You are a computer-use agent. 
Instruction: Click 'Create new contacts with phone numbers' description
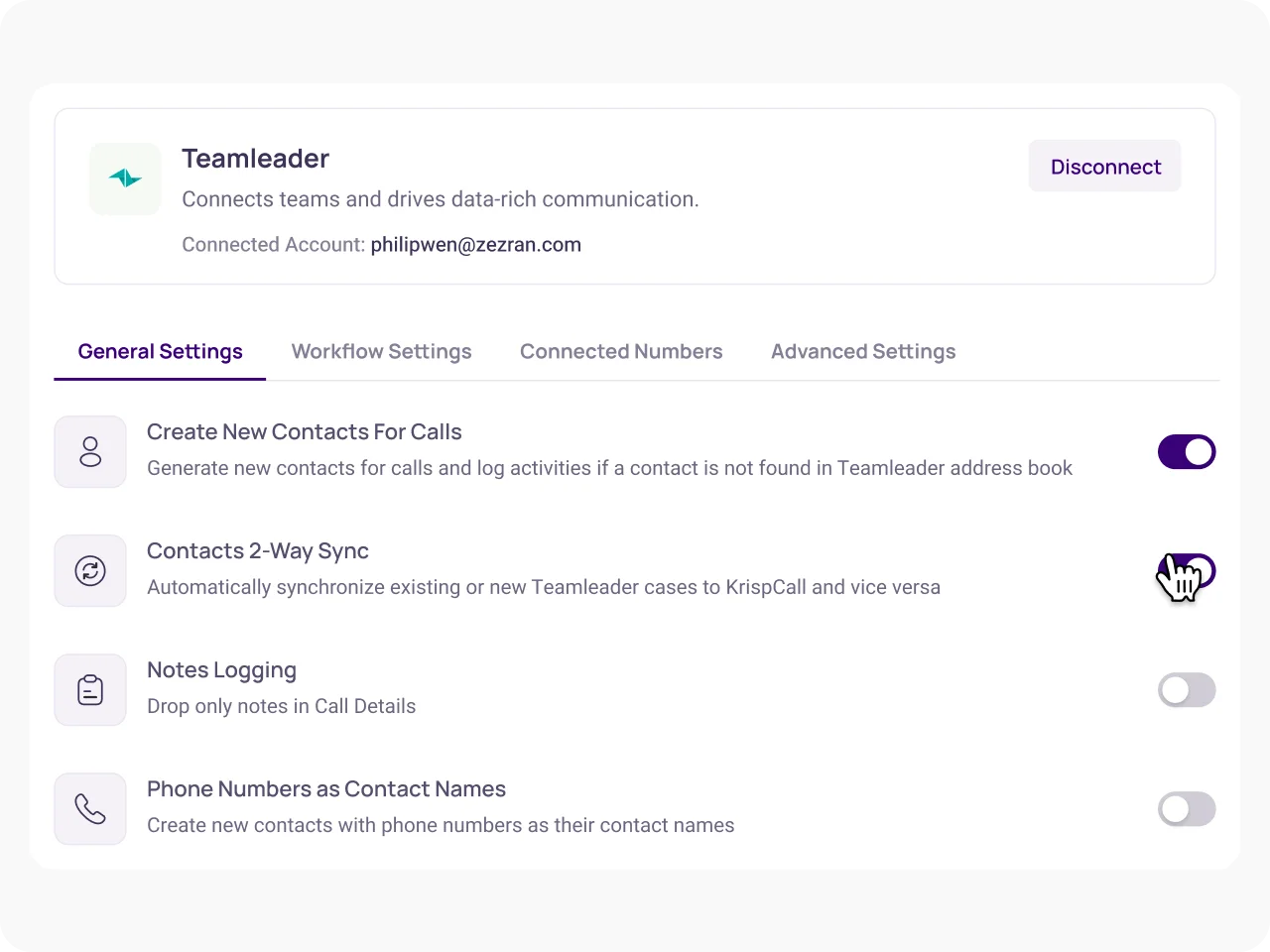coord(441,825)
